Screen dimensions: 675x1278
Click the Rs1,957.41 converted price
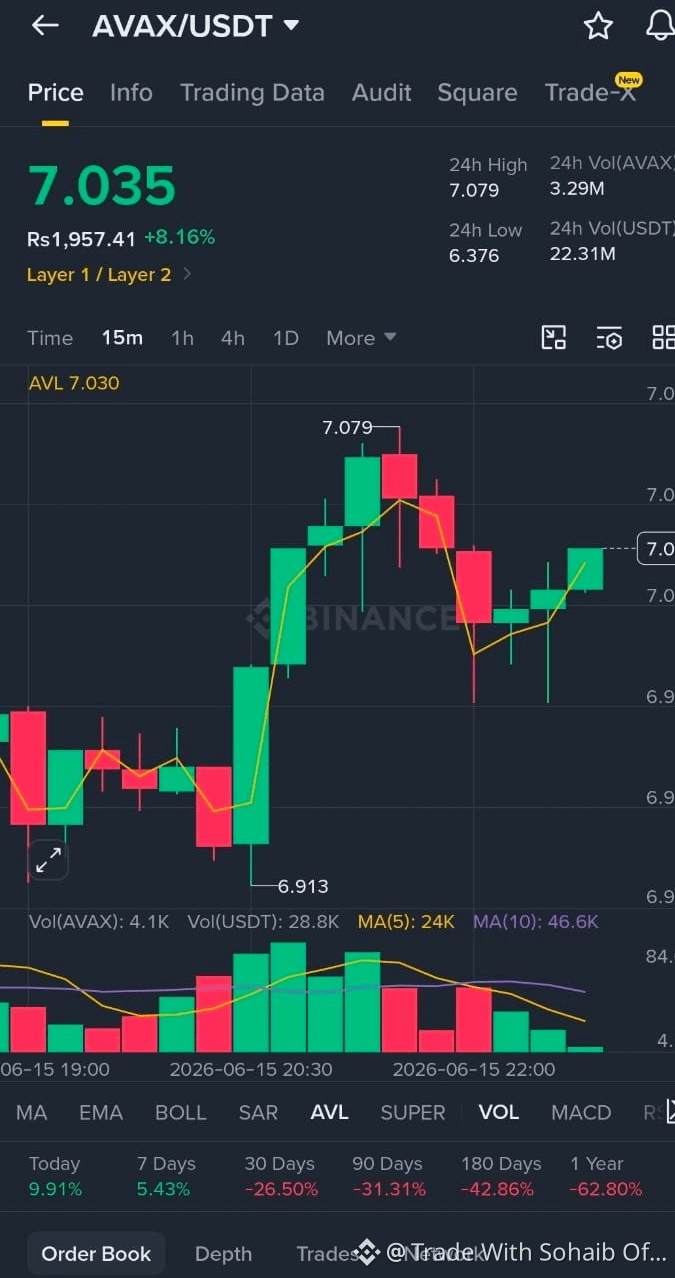(x=81, y=239)
